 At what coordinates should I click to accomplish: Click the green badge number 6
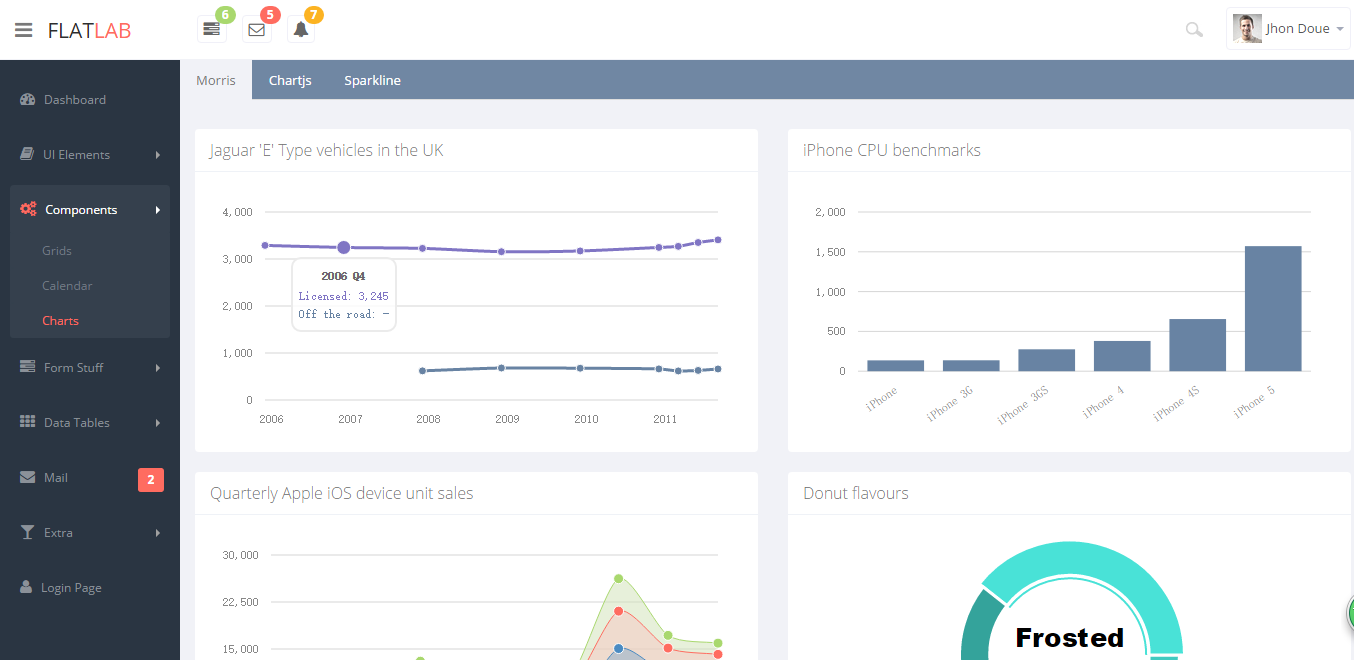[224, 15]
